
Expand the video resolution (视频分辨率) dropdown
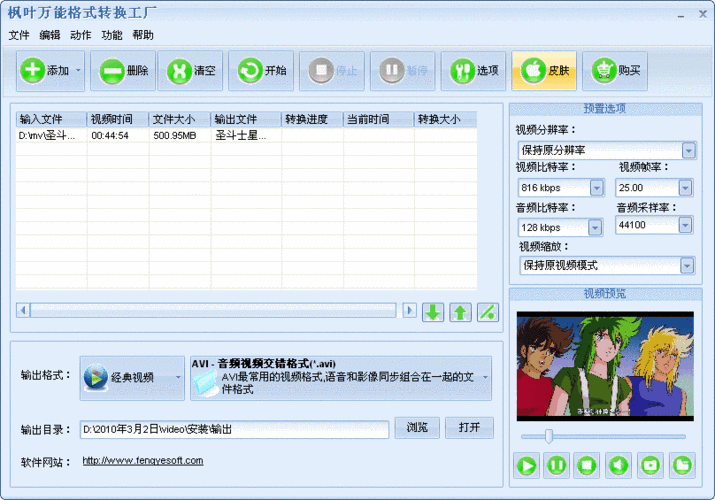[688, 150]
